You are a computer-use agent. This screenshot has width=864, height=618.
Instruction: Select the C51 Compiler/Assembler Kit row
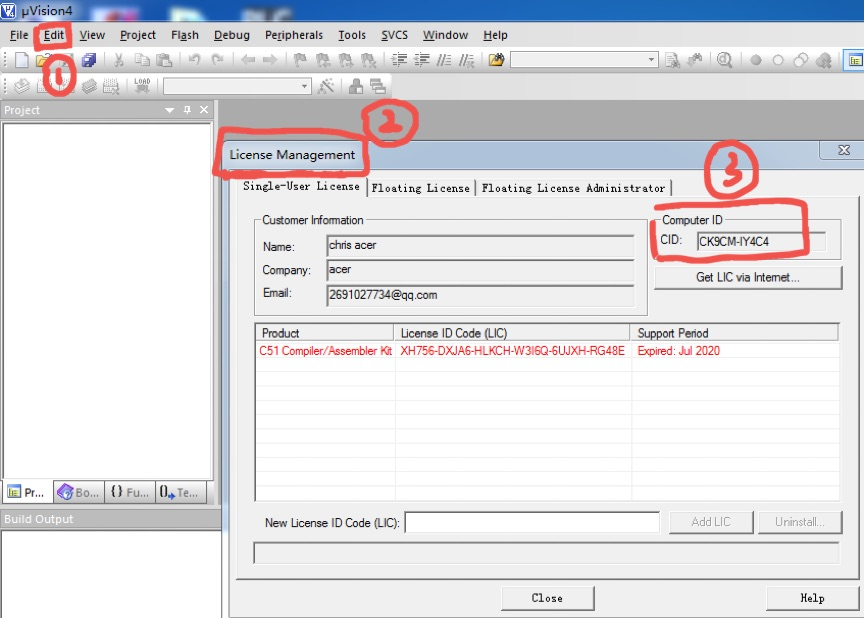548,351
